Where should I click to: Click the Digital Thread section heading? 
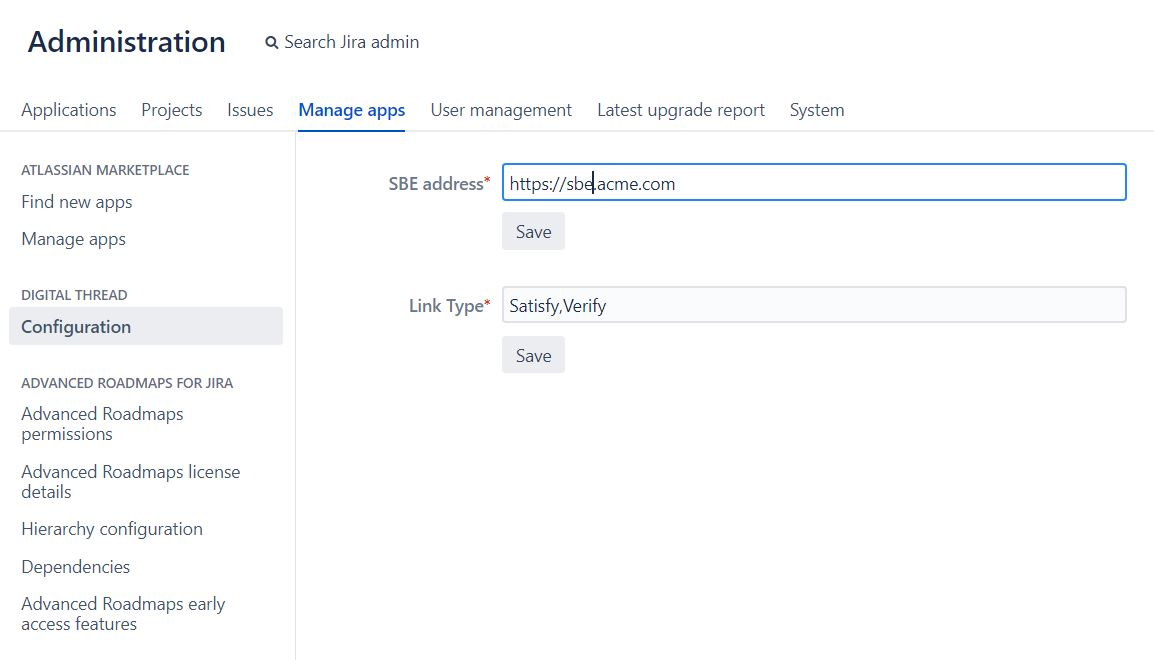tap(74, 295)
